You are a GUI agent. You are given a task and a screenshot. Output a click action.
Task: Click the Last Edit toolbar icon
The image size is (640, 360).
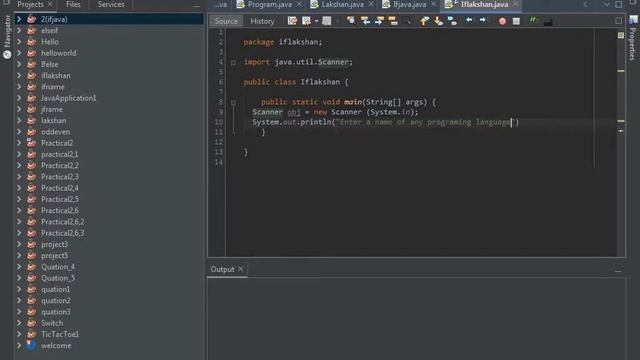point(292,21)
